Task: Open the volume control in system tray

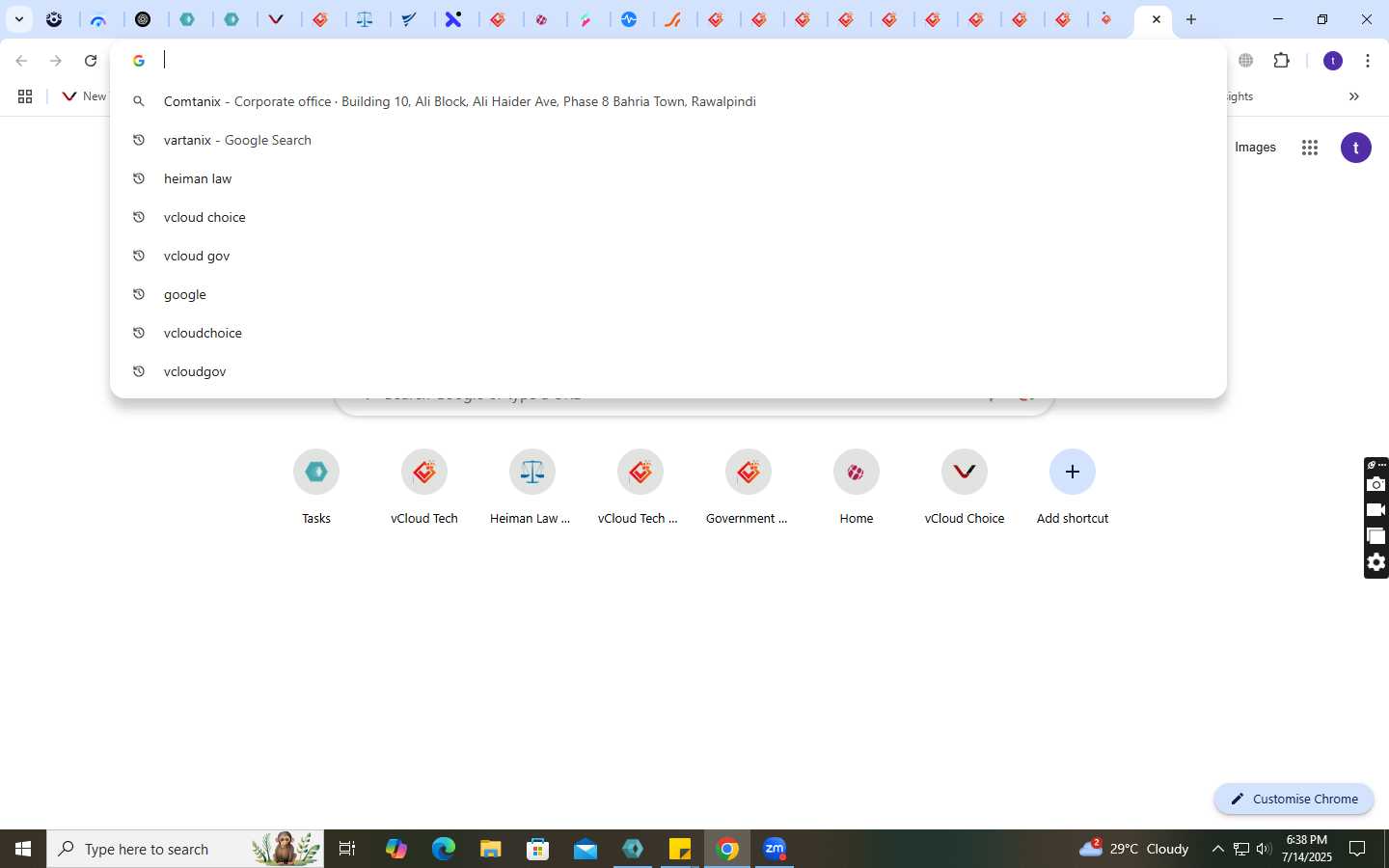Action: tap(1264, 849)
